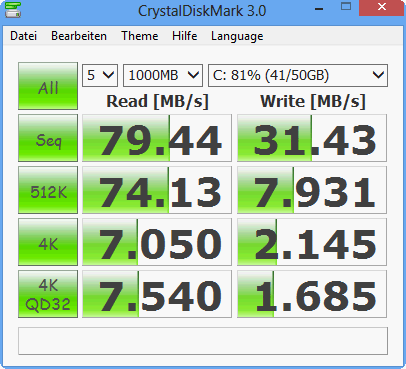406x369 pixels.
Task: Click the empty comment field at bottom
Action: (x=203, y=341)
